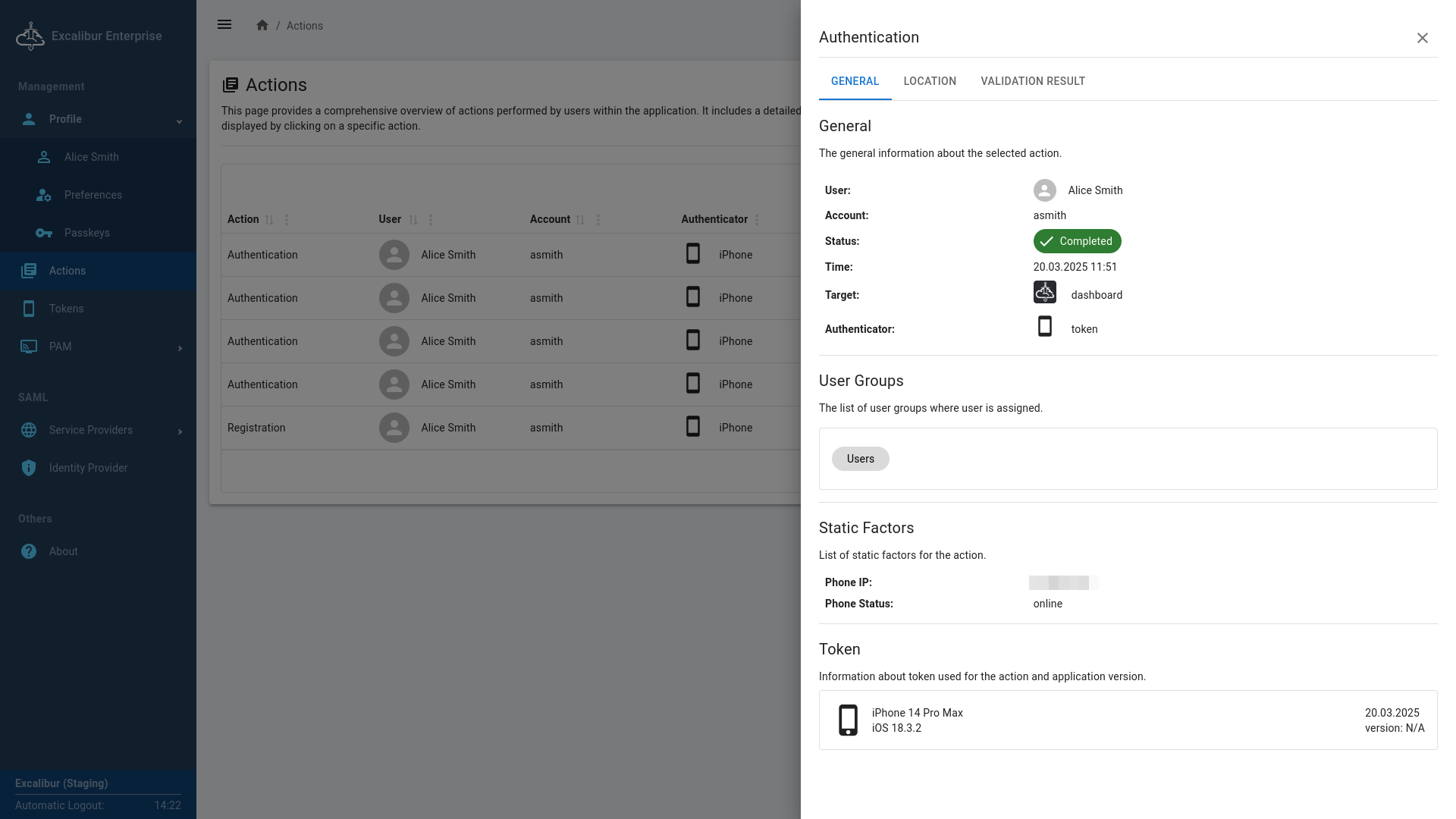Sort the table by User column

(413, 220)
